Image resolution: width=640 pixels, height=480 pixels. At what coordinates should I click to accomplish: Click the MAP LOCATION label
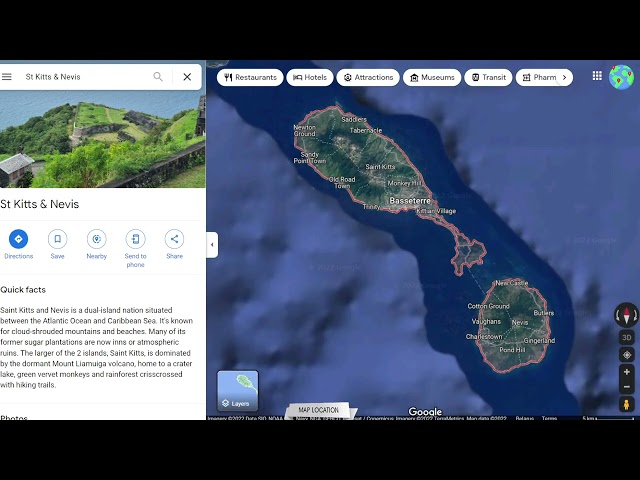[318, 410]
